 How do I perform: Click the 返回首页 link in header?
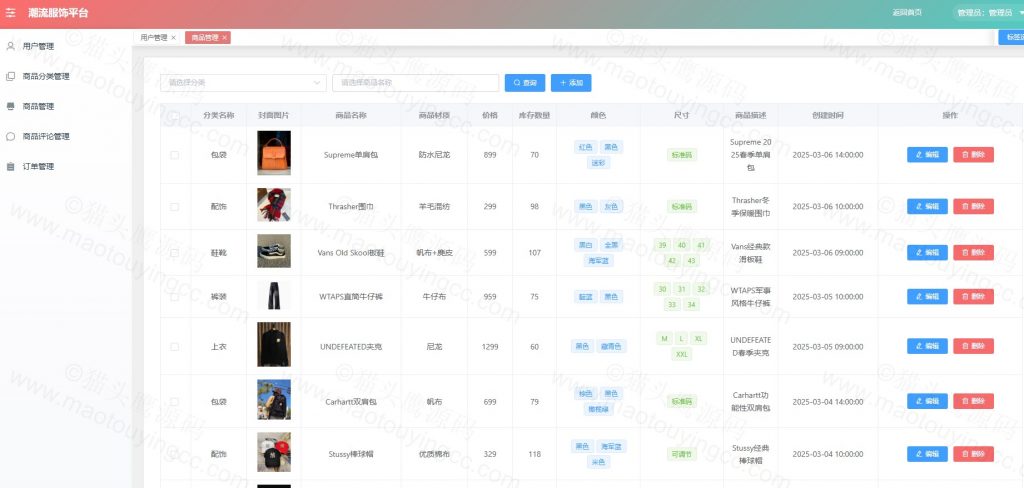click(x=907, y=12)
